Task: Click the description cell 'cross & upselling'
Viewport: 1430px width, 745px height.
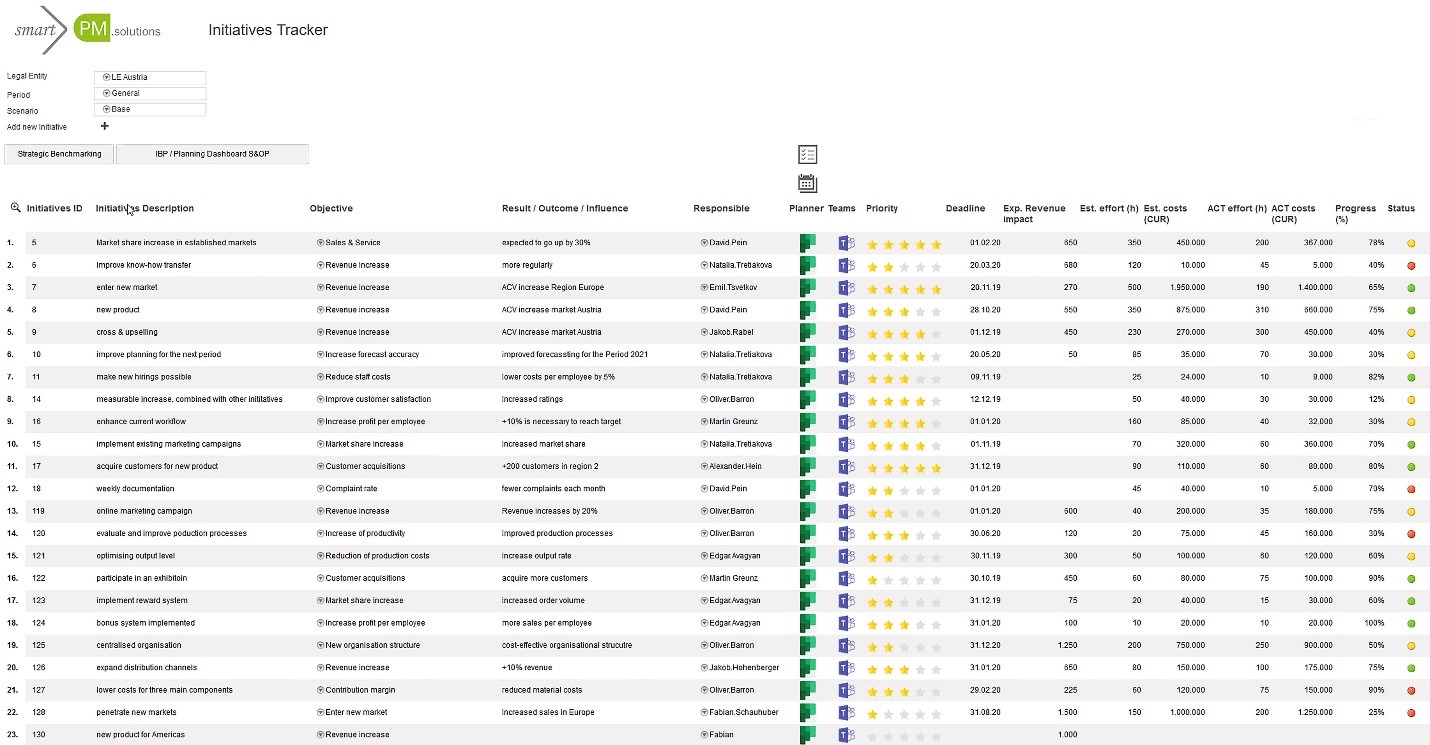Action: pyautogui.click(x=127, y=332)
